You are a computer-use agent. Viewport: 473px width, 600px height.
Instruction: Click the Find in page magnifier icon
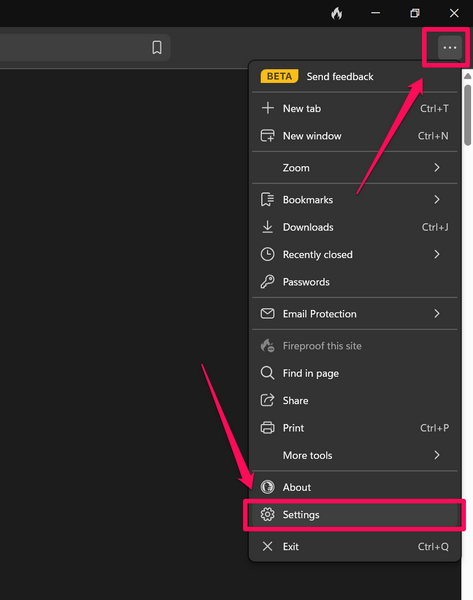pyautogui.click(x=267, y=373)
